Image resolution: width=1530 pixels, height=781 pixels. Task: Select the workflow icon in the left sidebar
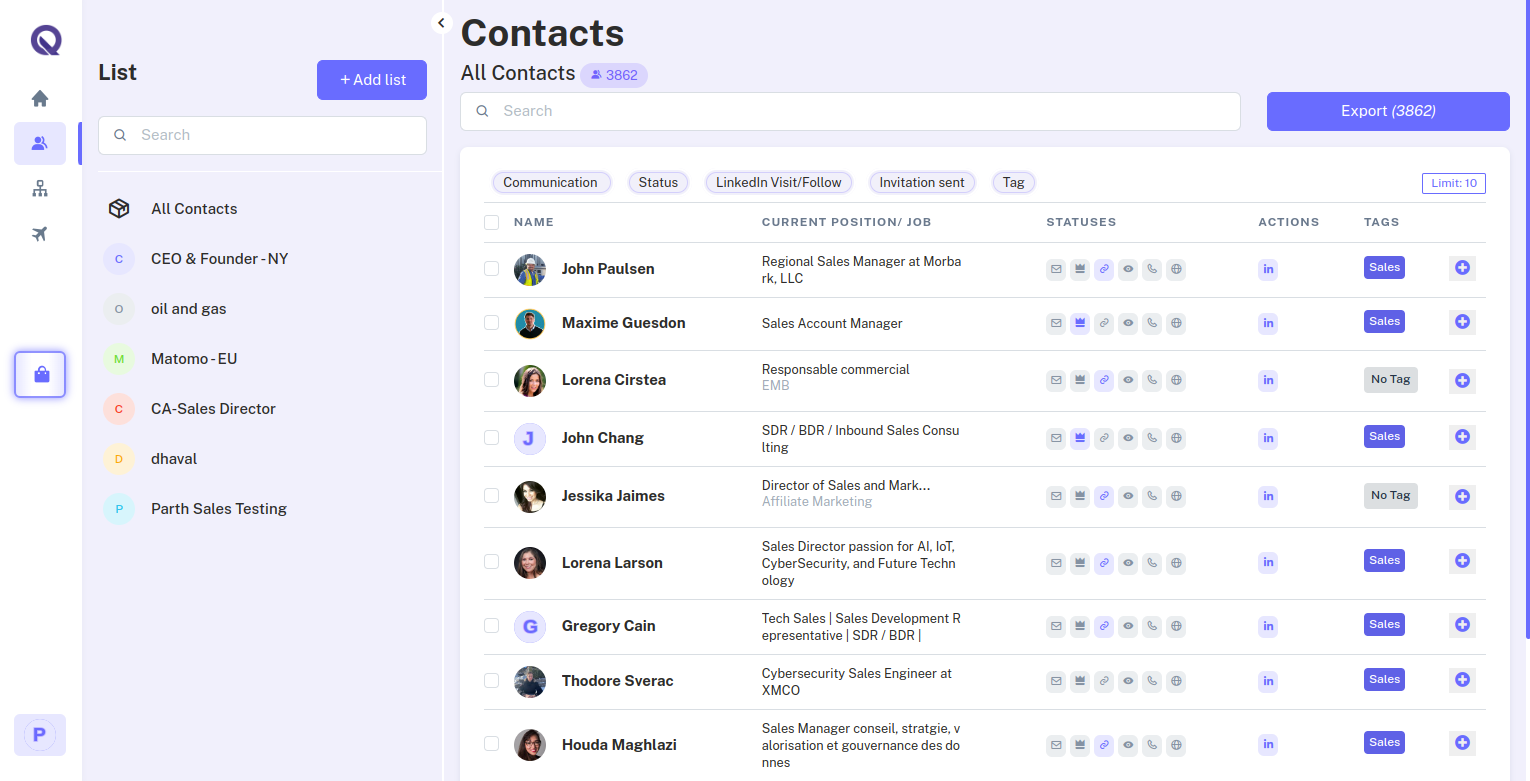click(39, 188)
